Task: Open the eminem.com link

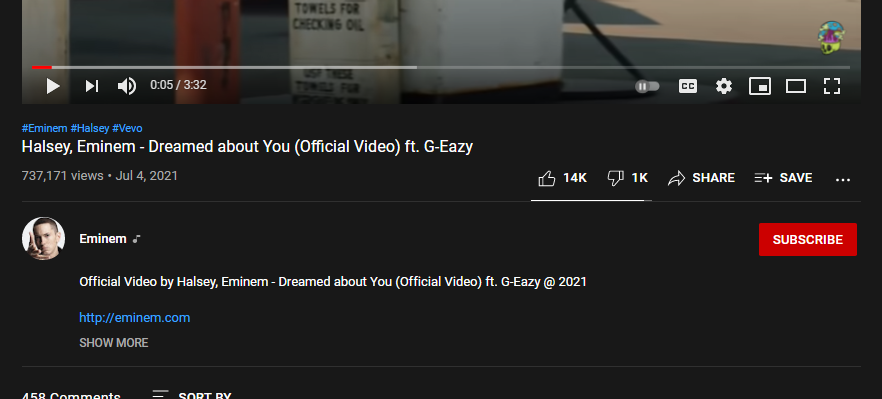Action: [x=134, y=317]
